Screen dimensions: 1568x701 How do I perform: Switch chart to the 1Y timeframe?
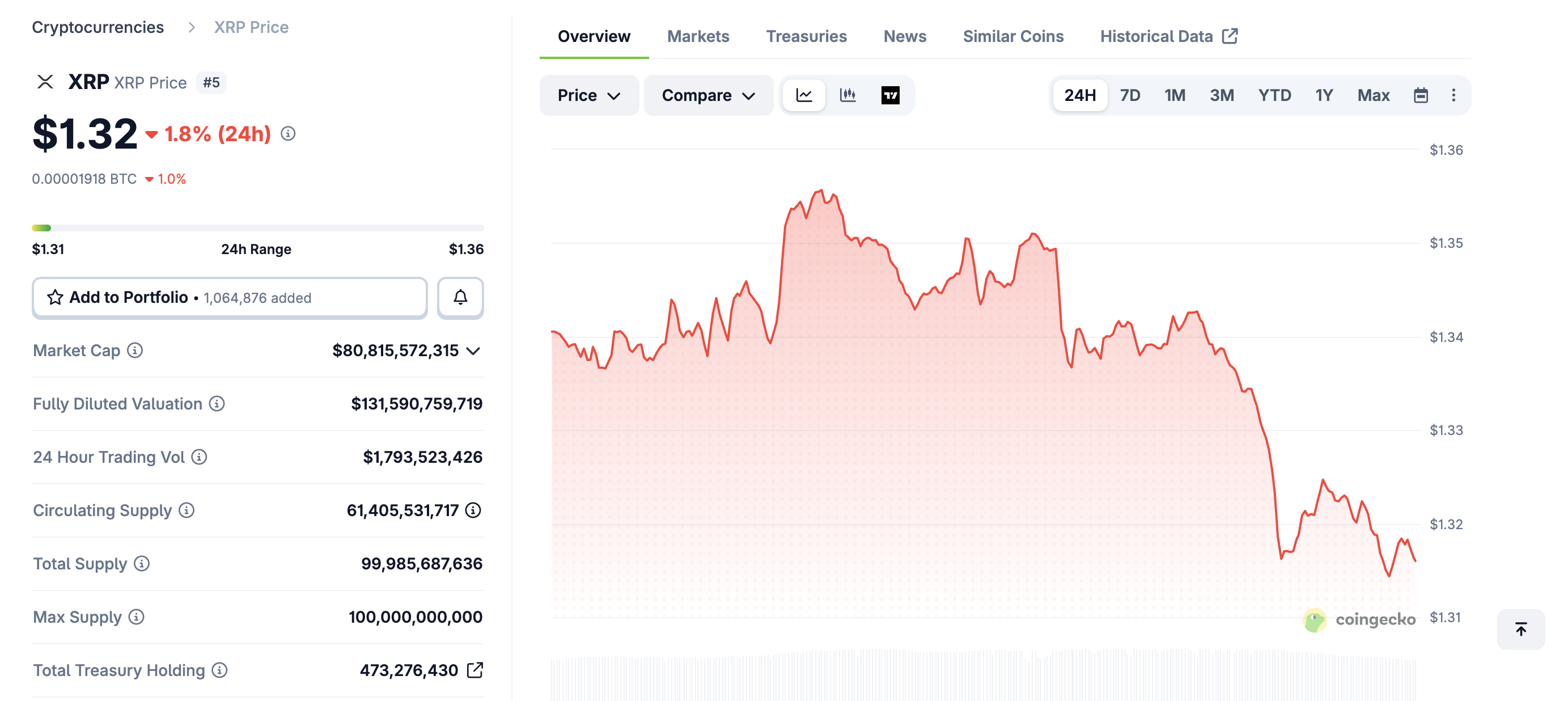1323,95
